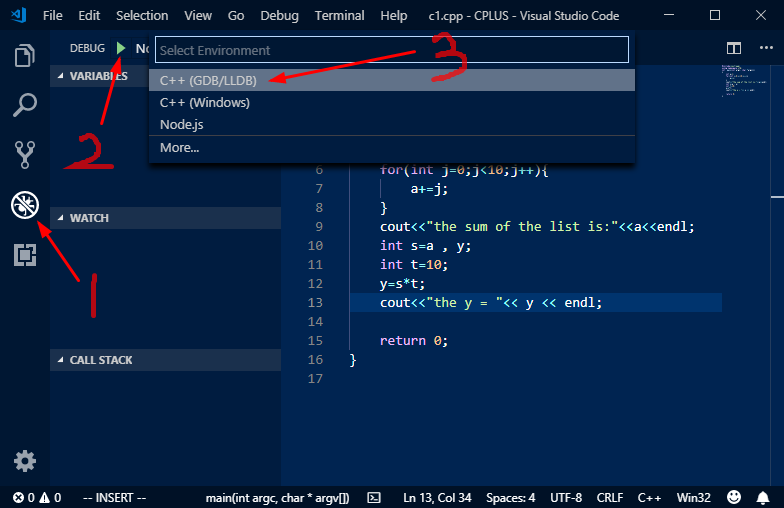Image resolution: width=784 pixels, height=508 pixels.
Task: Open the File menu
Action: (52, 16)
